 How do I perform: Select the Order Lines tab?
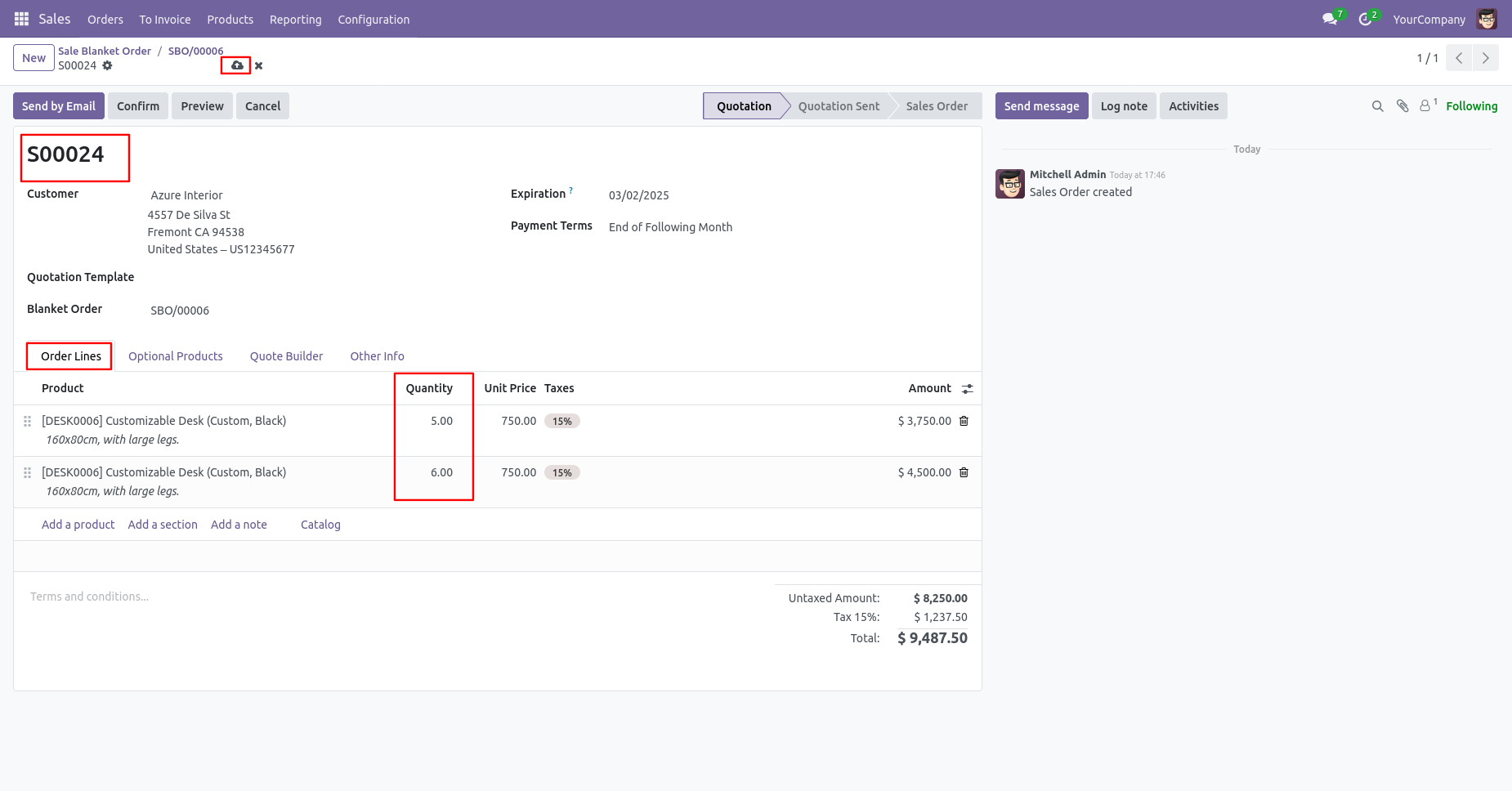pos(71,356)
